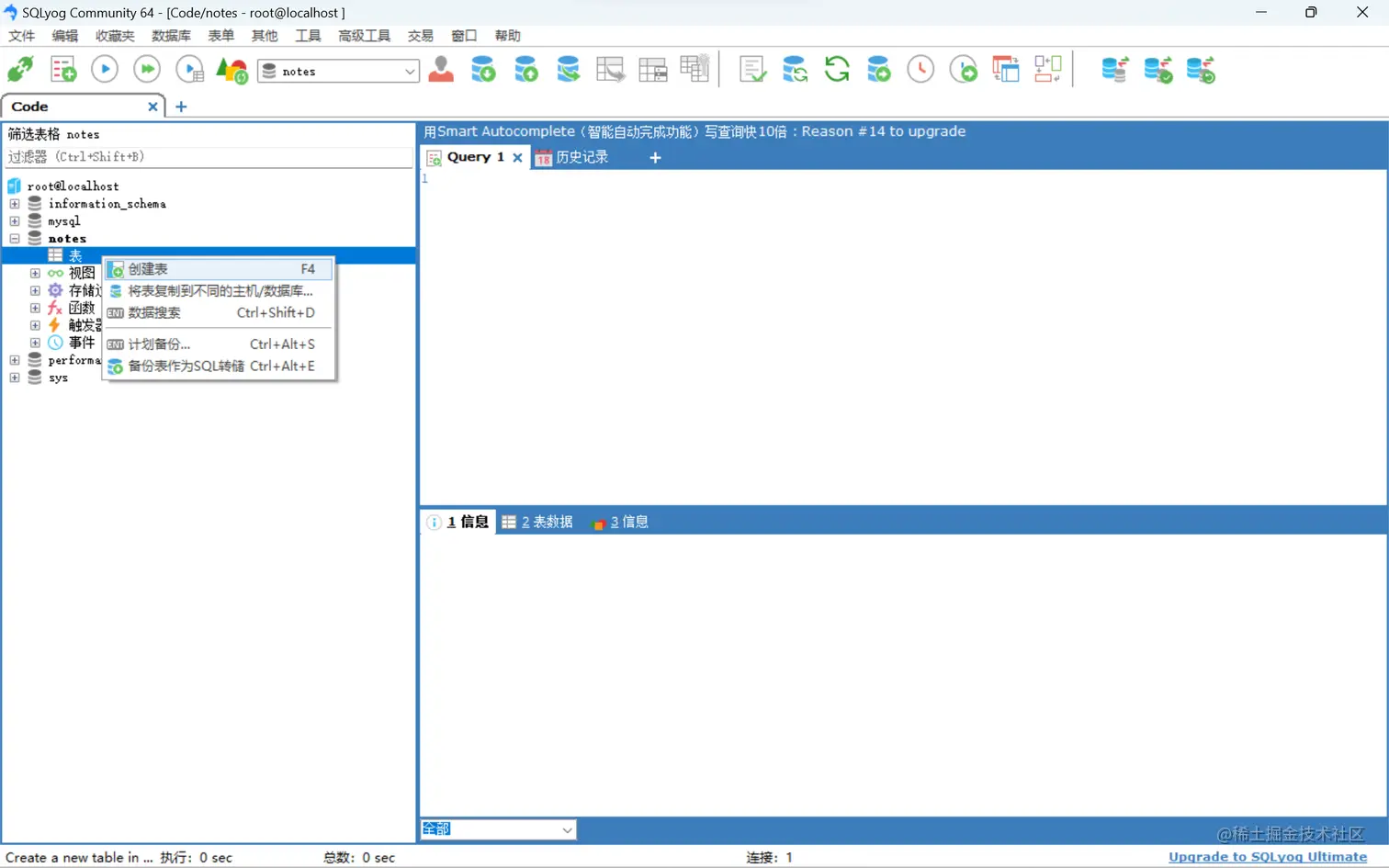1389x868 pixels.
Task: Close the Code connection tab
Action: [x=152, y=107]
